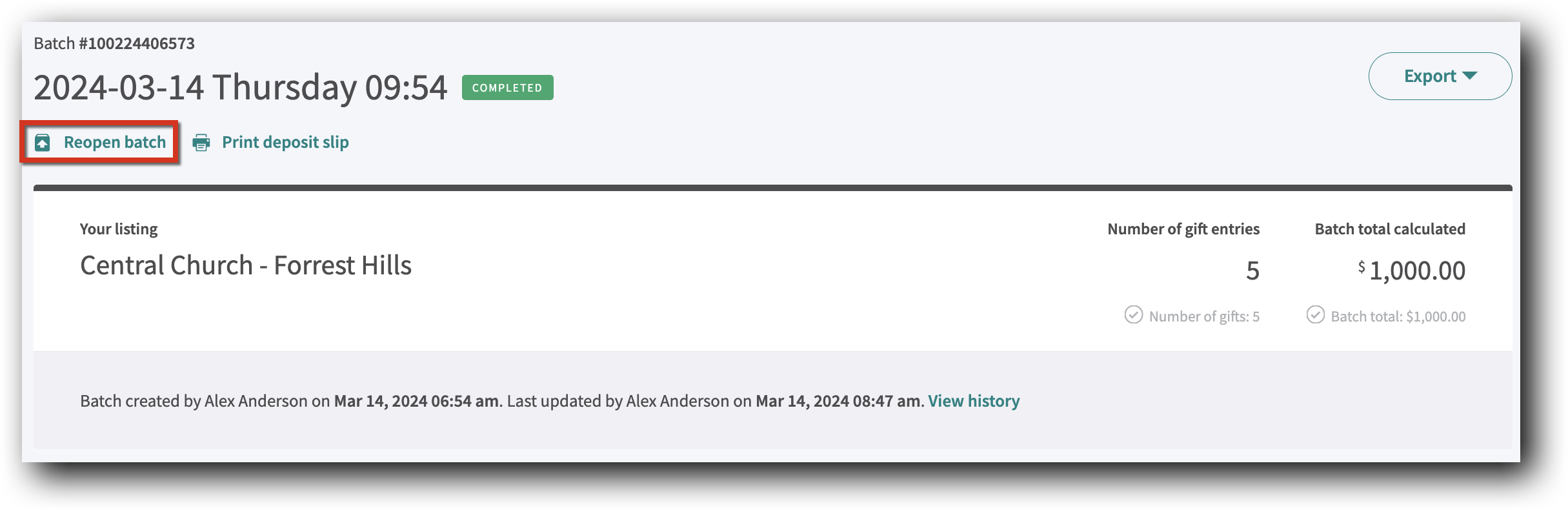This screenshot has height=510, width=1568.
Task: Click the Number of gift entries label
Action: 1183,229
